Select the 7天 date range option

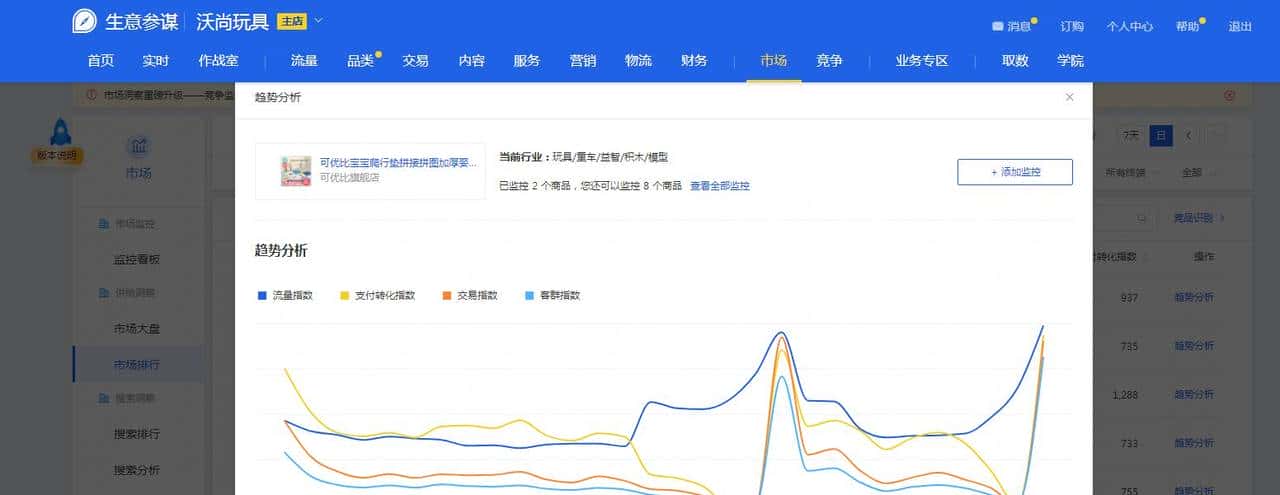pos(1131,135)
